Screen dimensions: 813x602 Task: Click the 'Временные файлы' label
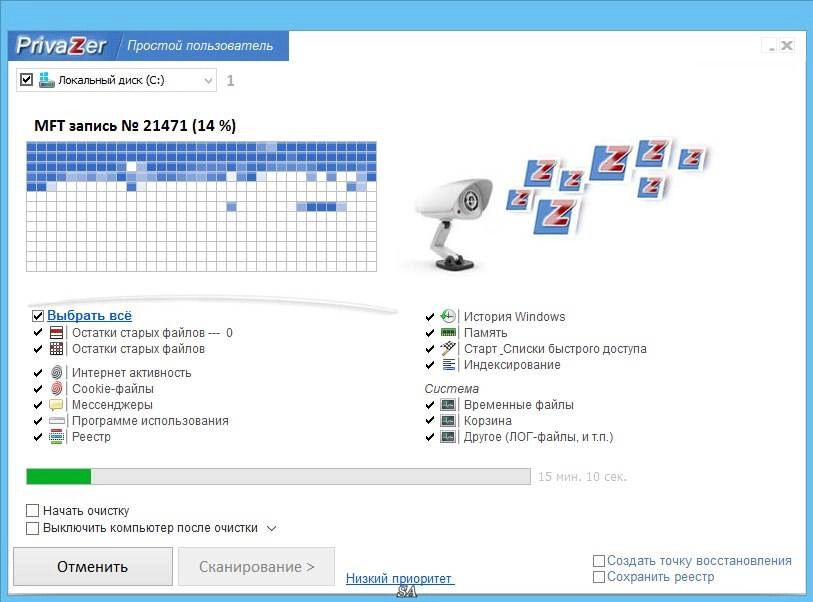(x=518, y=404)
